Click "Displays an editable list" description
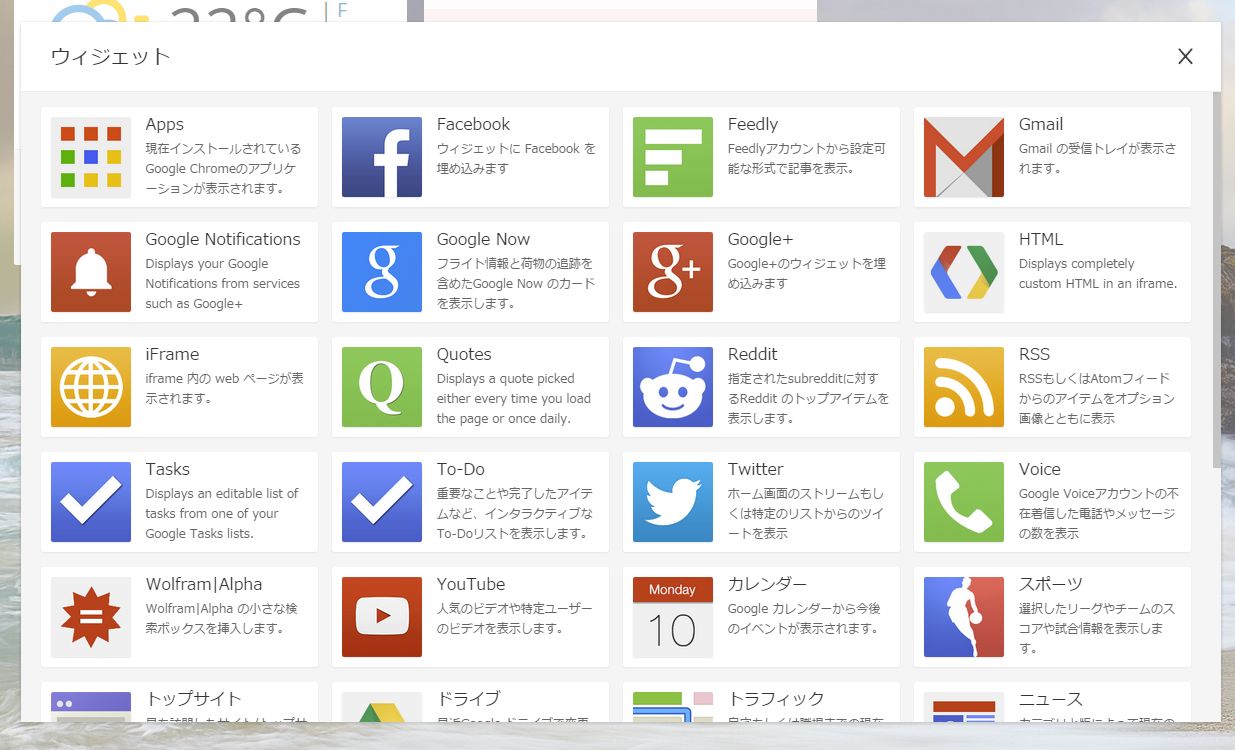This screenshot has height=750, width=1235. click(222, 514)
